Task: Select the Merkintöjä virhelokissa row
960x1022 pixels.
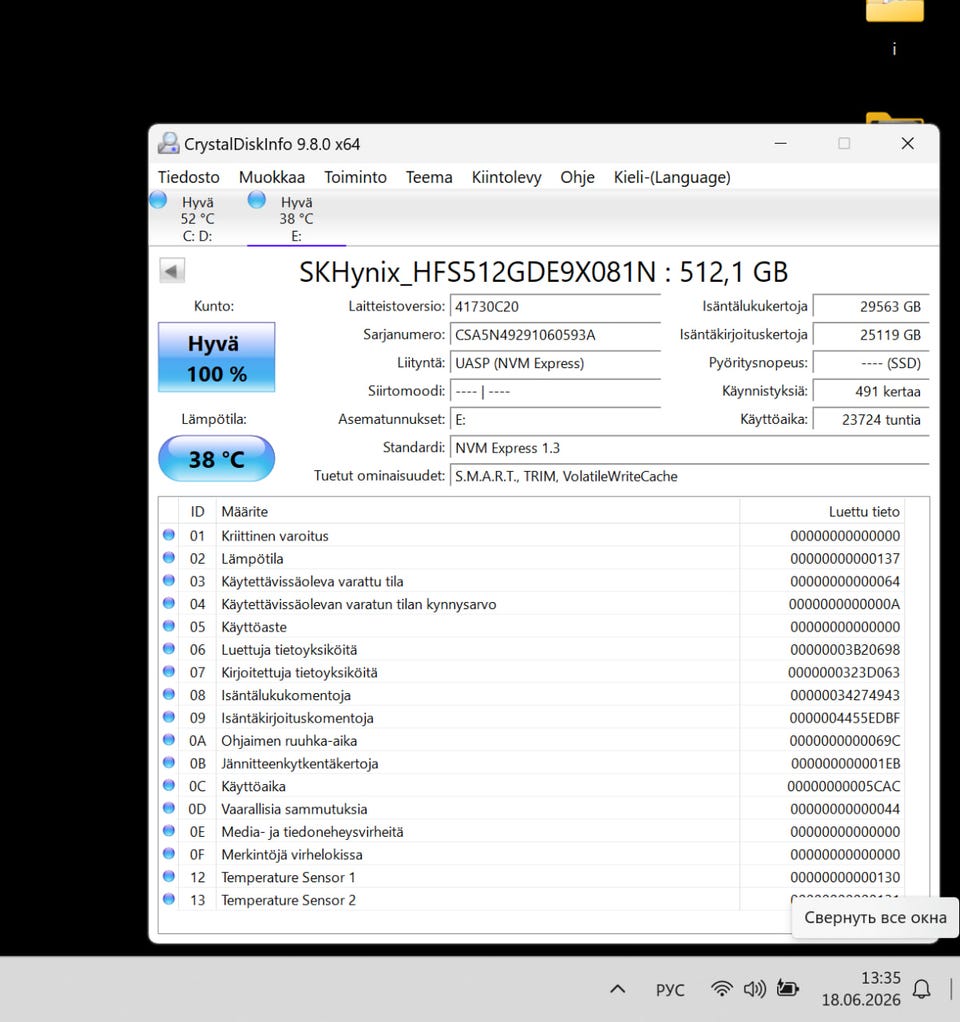Action: (532, 854)
